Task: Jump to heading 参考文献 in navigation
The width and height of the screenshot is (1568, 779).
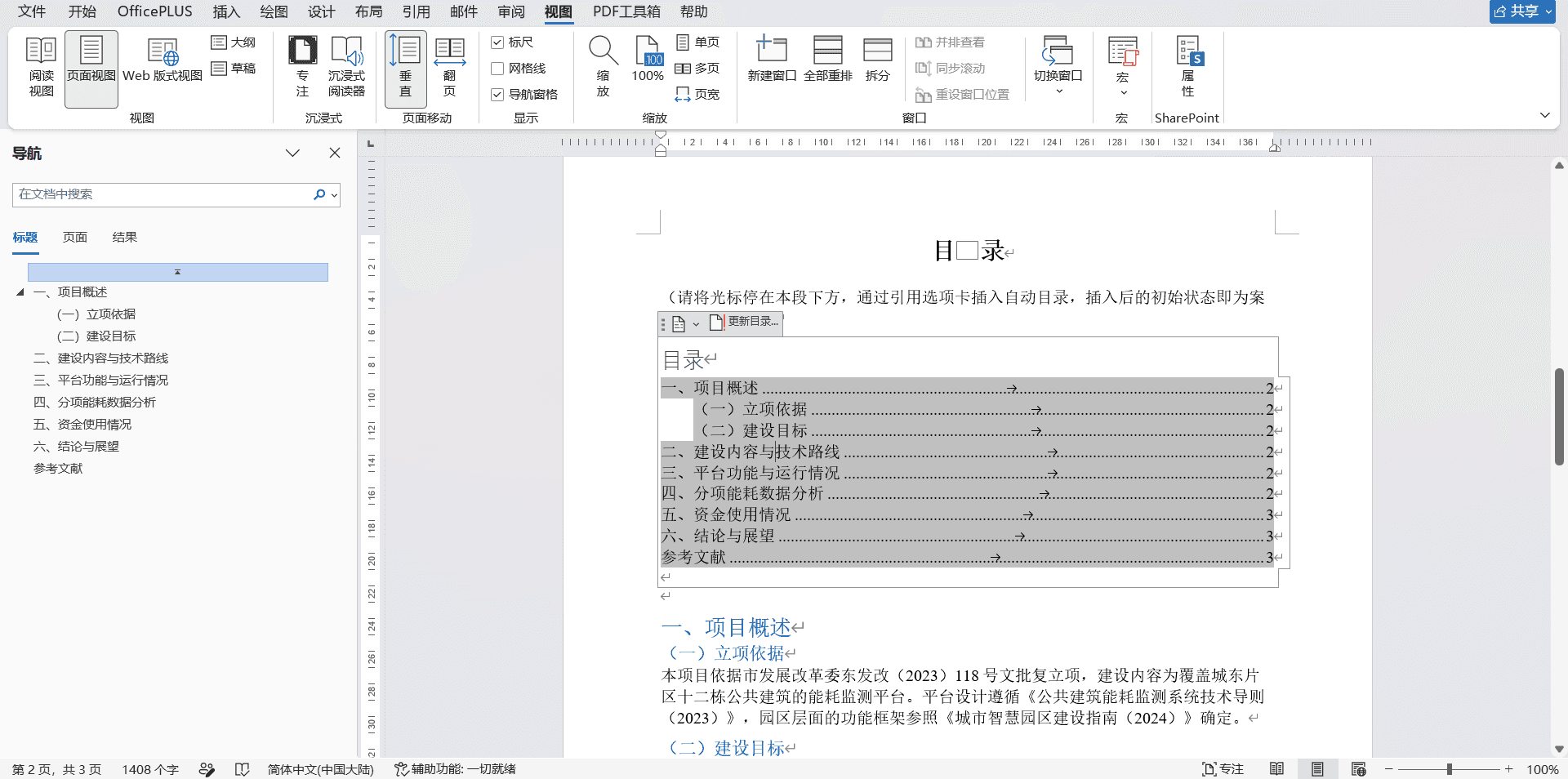Action: 58,469
